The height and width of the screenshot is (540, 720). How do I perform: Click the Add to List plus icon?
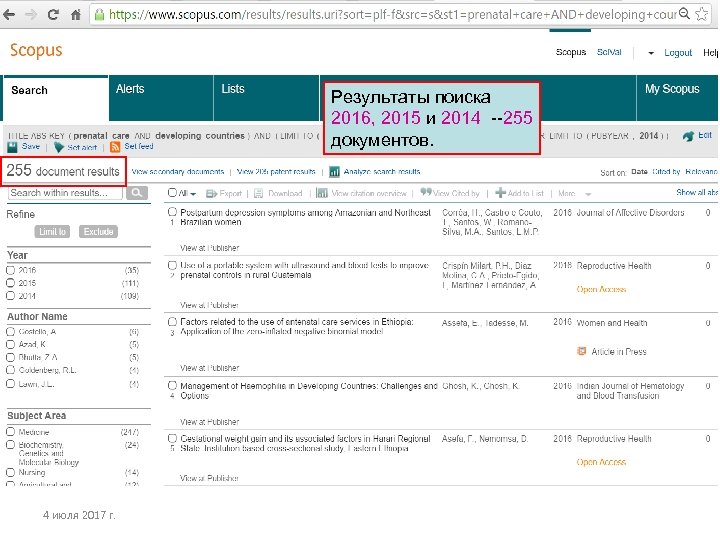(501, 193)
